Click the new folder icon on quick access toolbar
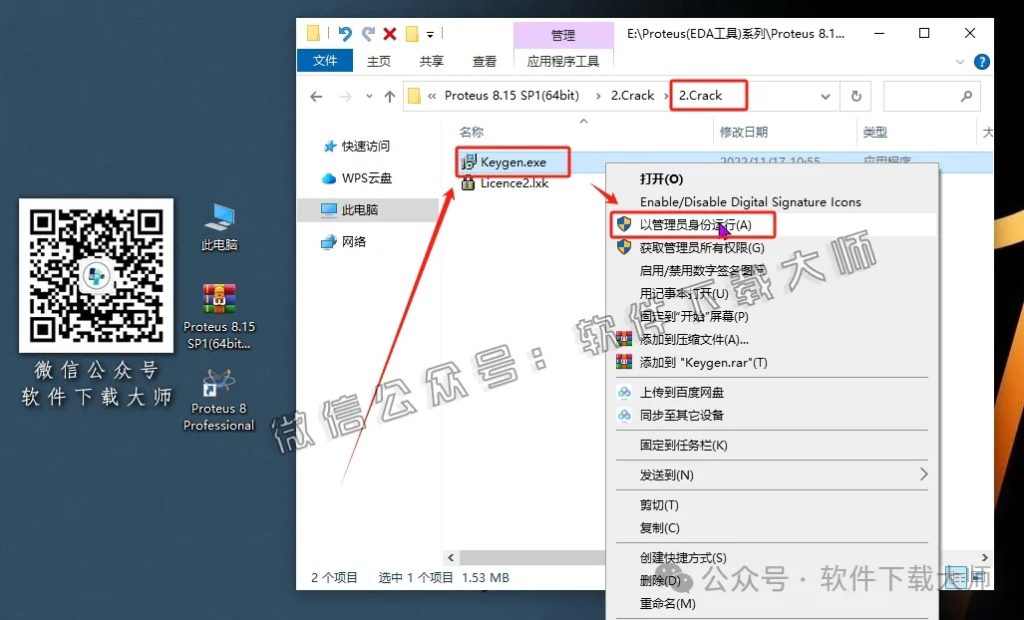This screenshot has height=620, width=1024. pyautogui.click(x=413, y=34)
